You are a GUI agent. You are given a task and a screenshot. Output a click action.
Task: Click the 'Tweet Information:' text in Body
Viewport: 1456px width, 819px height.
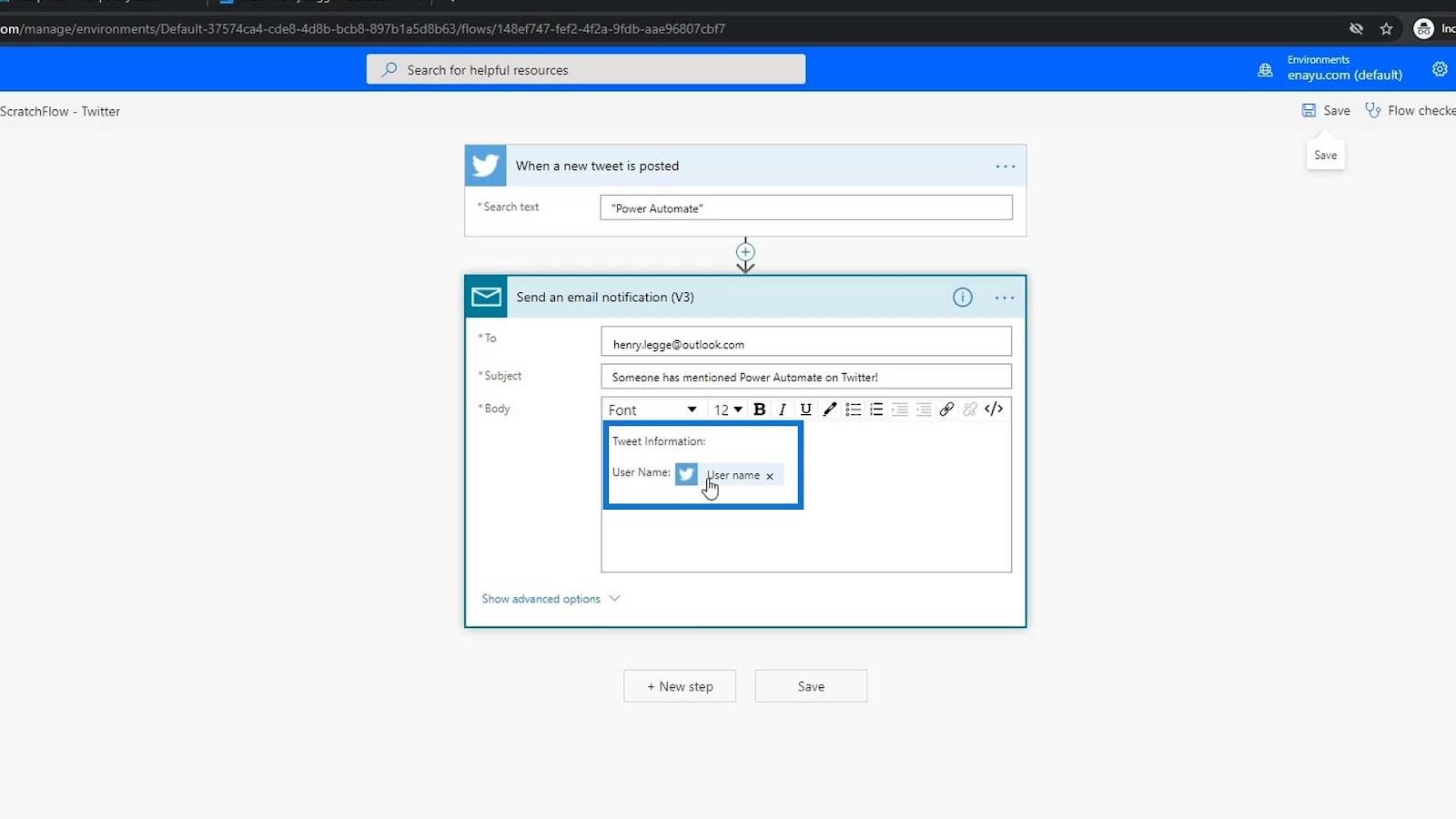tap(659, 441)
